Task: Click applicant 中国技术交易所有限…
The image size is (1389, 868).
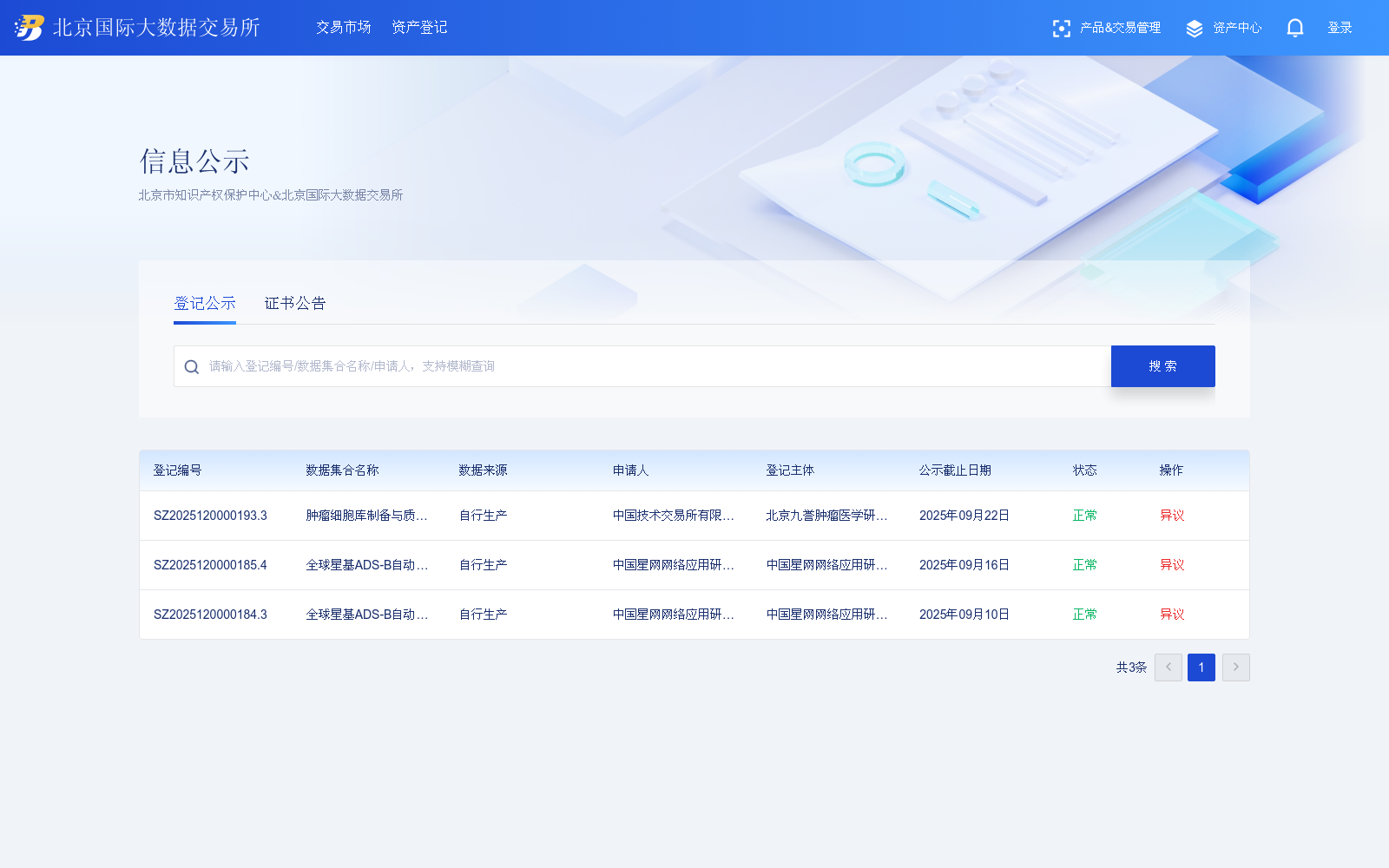Action: point(674,516)
